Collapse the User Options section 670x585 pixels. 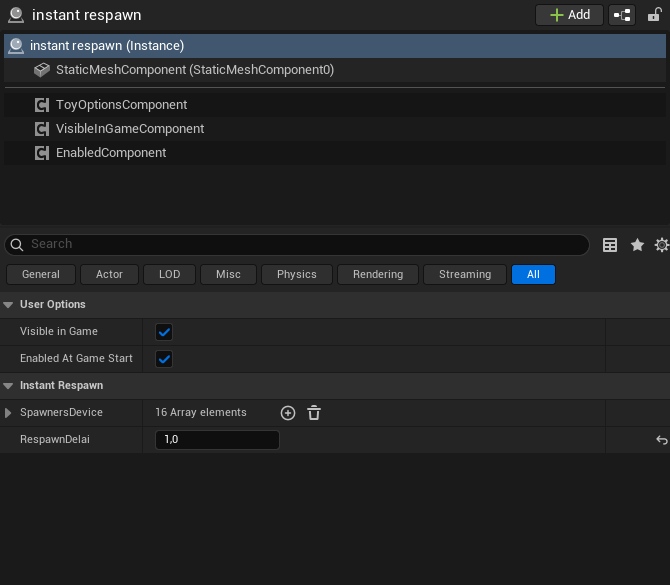9,305
